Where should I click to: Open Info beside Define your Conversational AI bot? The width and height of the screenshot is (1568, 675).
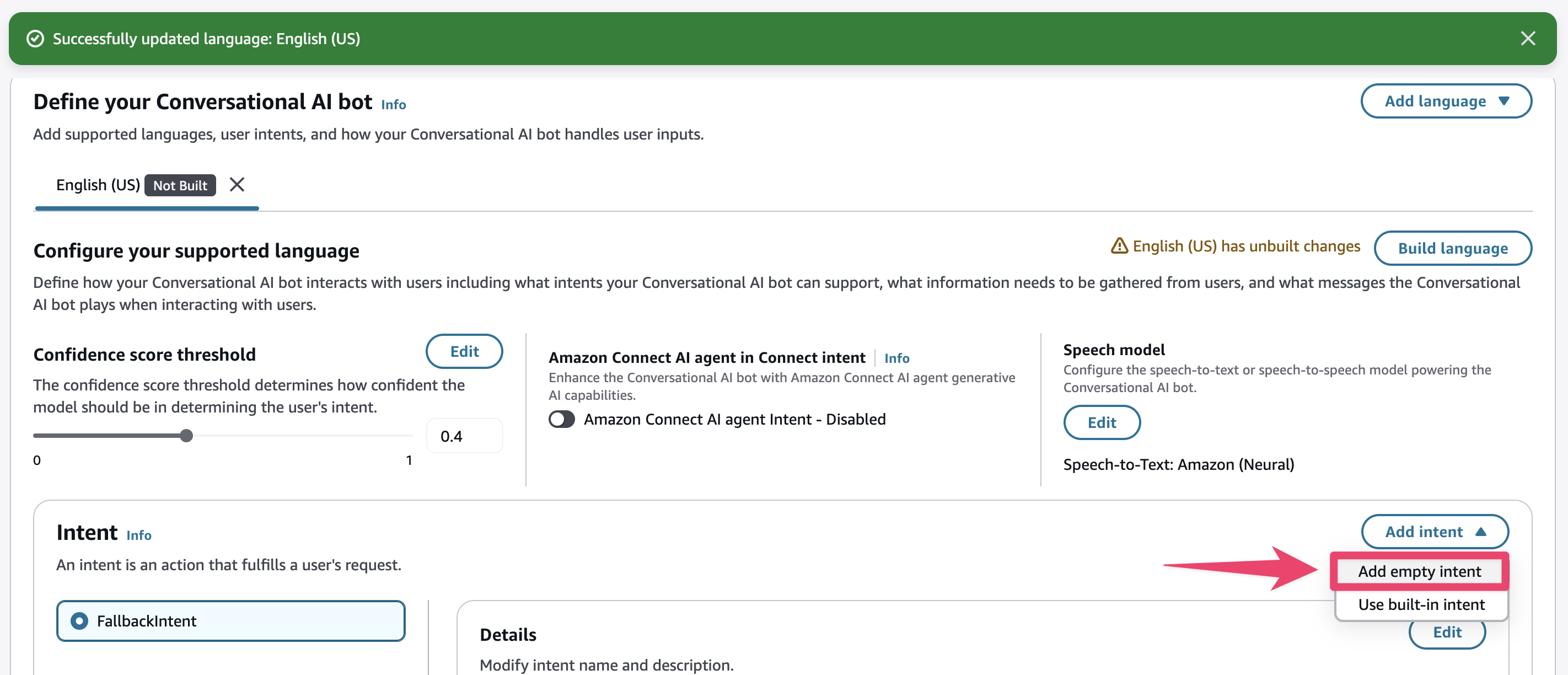[393, 104]
